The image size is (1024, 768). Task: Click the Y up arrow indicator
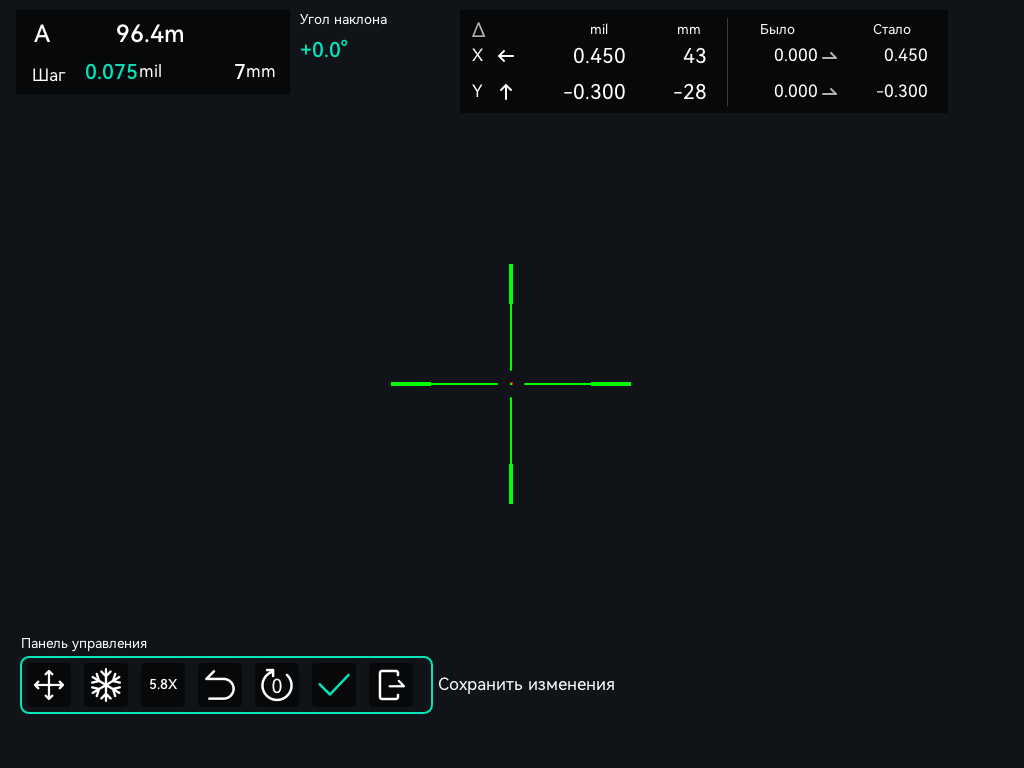tap(505, 92)
